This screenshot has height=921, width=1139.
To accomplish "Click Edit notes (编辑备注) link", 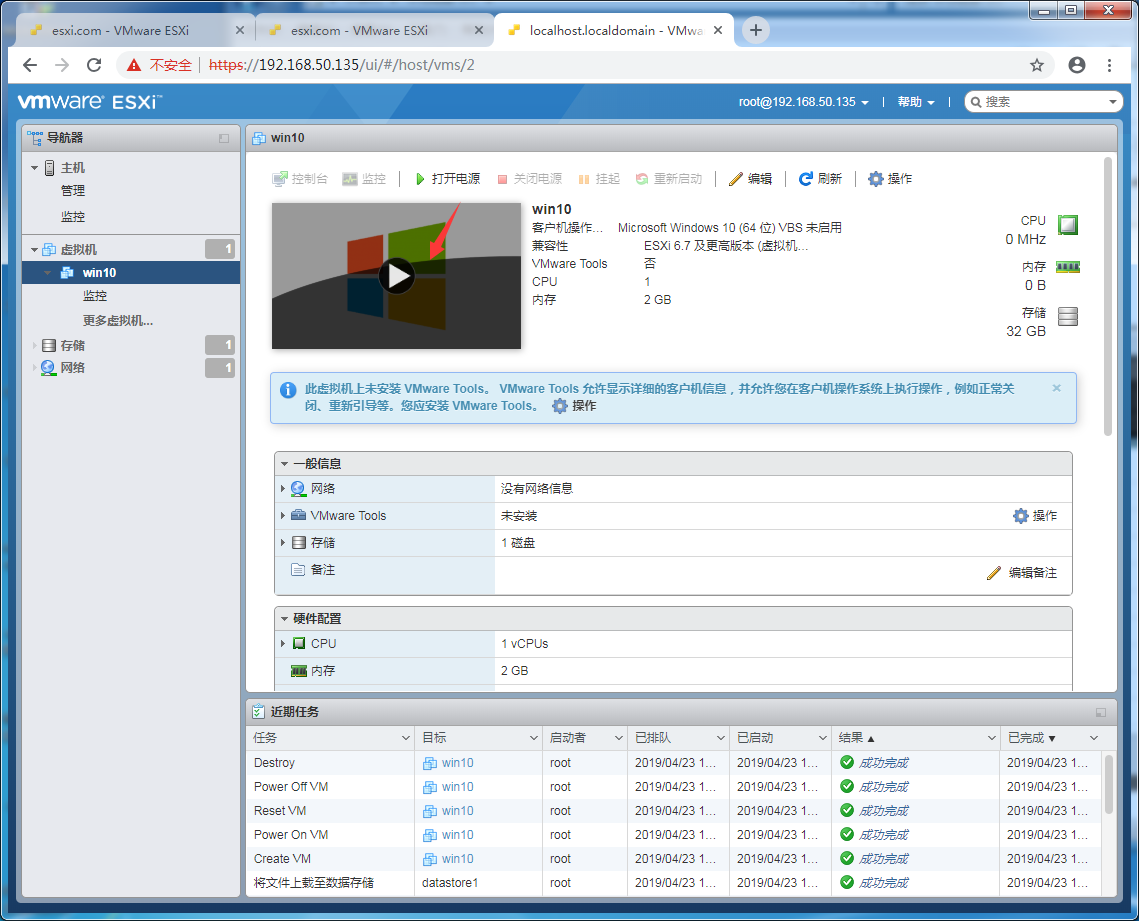I will click(x=1022, y=573).
